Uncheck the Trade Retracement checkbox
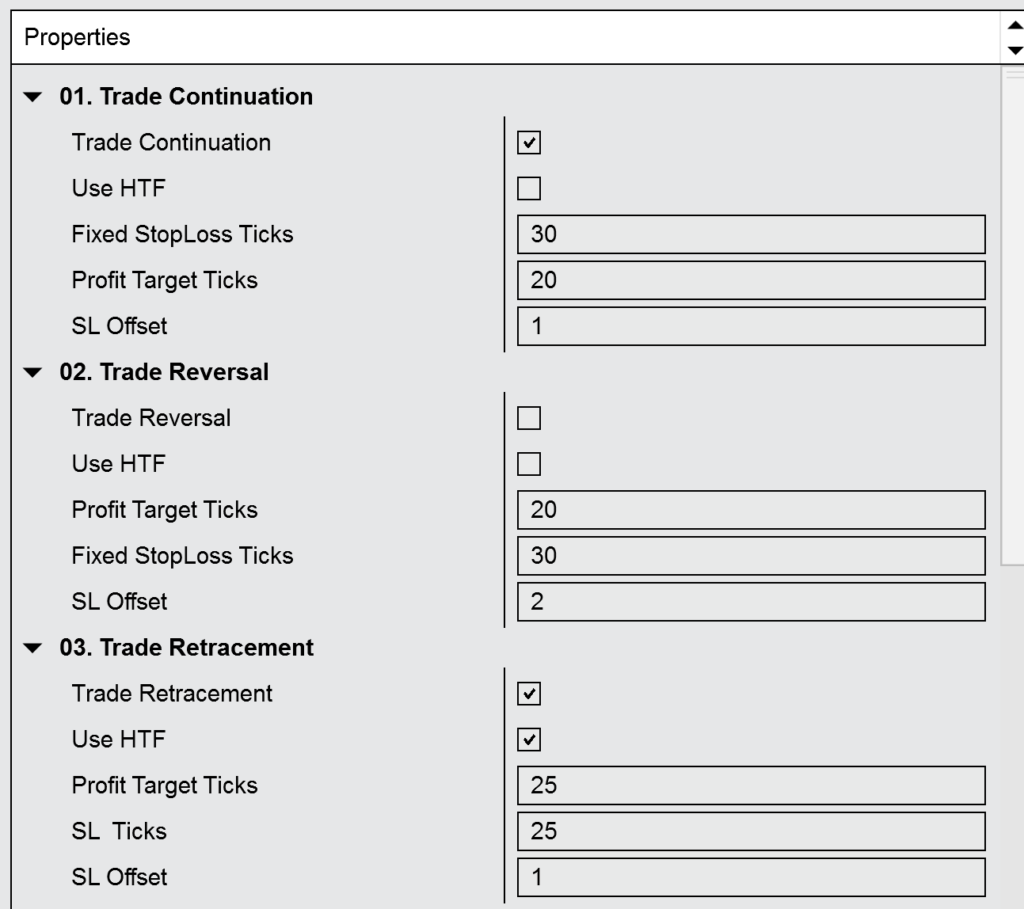1024x909 pixels. [529, 694]
